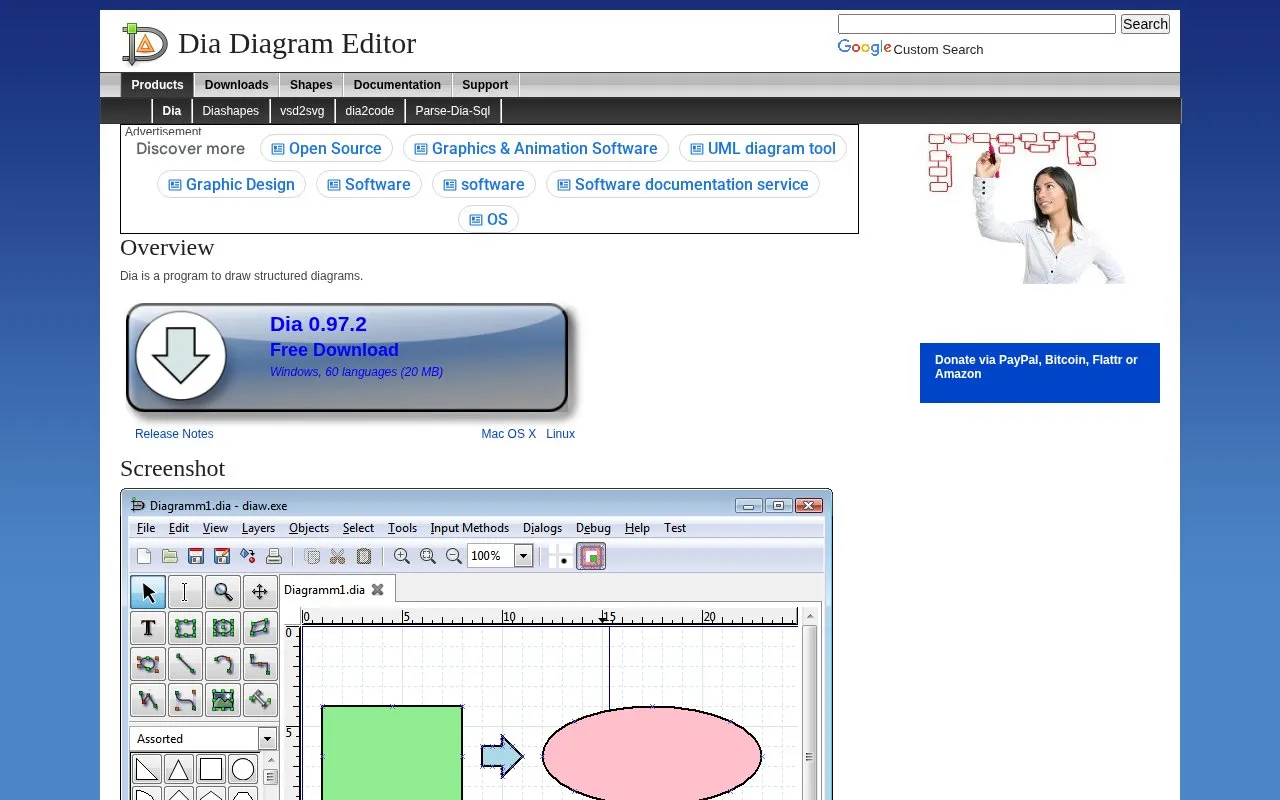1280x800 pixels.
Task: Open the 100% zoom dropdown
Action: tap(523, 556)
